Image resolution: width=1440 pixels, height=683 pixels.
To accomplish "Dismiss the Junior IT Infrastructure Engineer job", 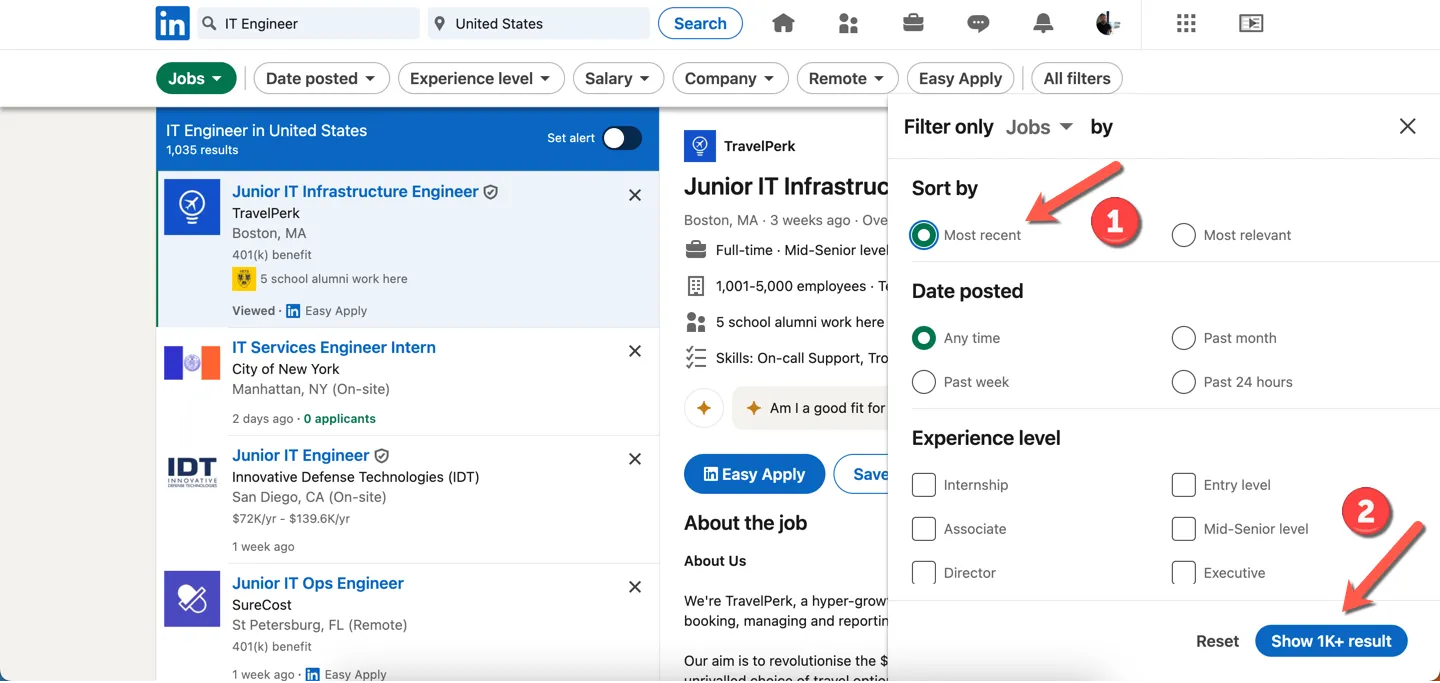I will [635, 195].
